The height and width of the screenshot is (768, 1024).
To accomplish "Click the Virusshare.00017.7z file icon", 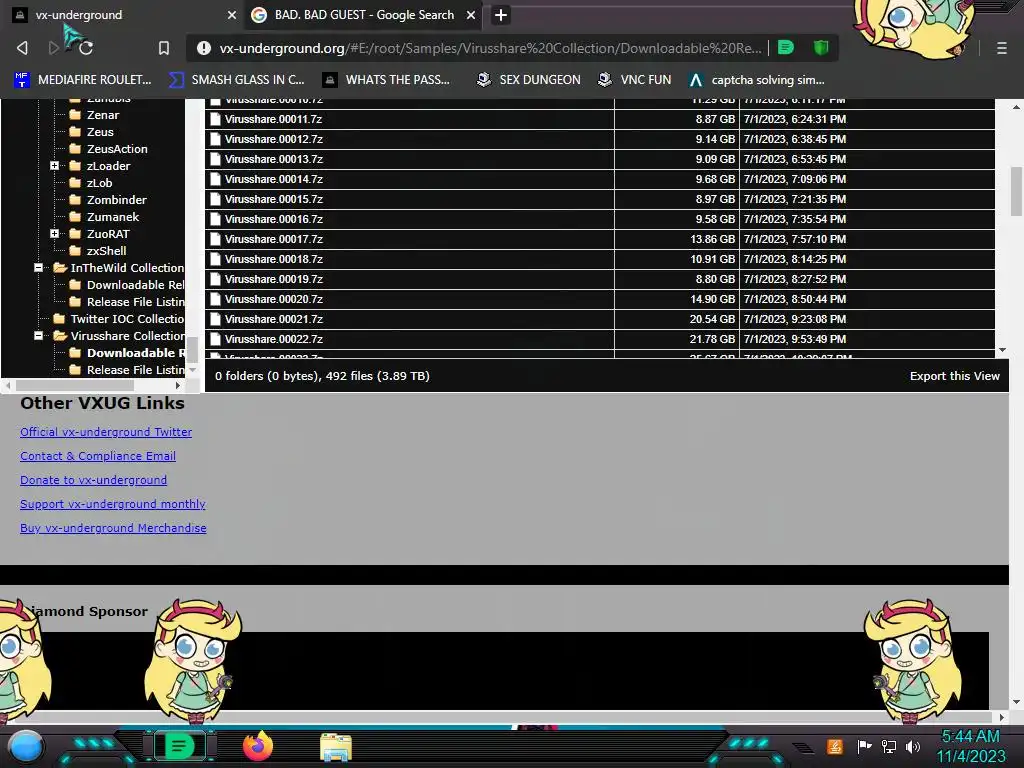I will (x=215, y=239).
